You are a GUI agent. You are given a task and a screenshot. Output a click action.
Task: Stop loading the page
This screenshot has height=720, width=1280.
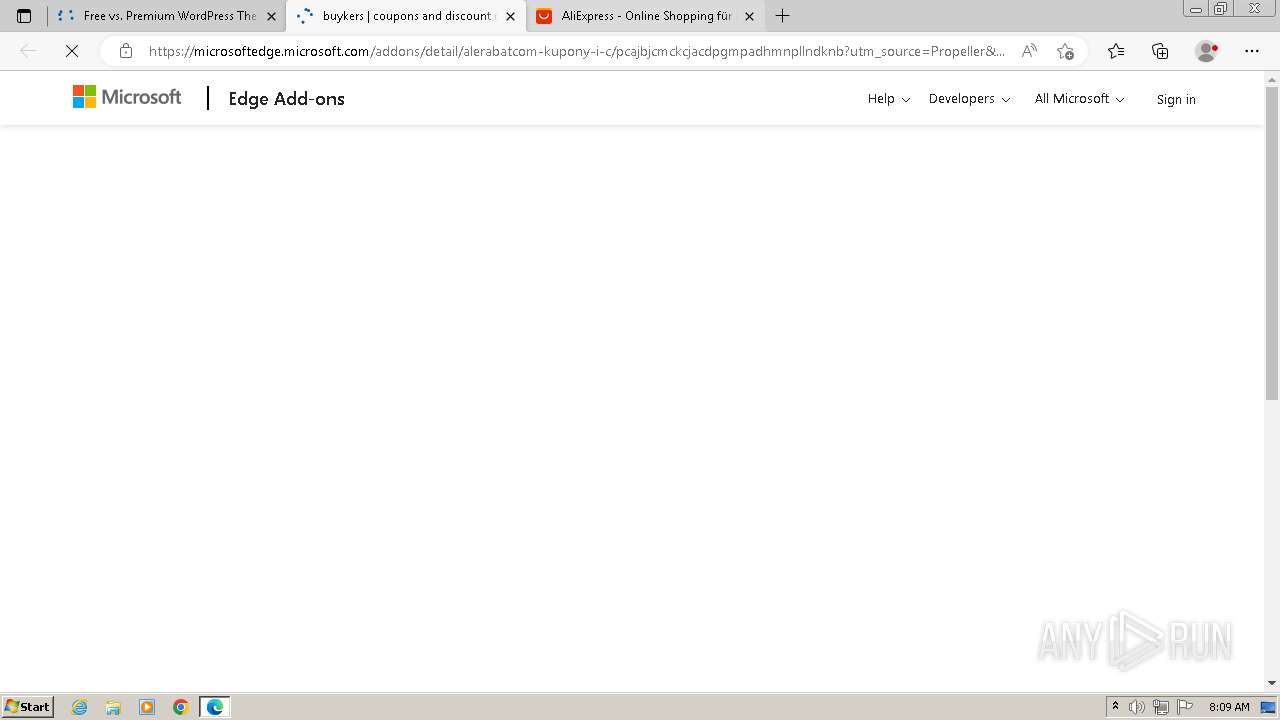pos(72,51)
